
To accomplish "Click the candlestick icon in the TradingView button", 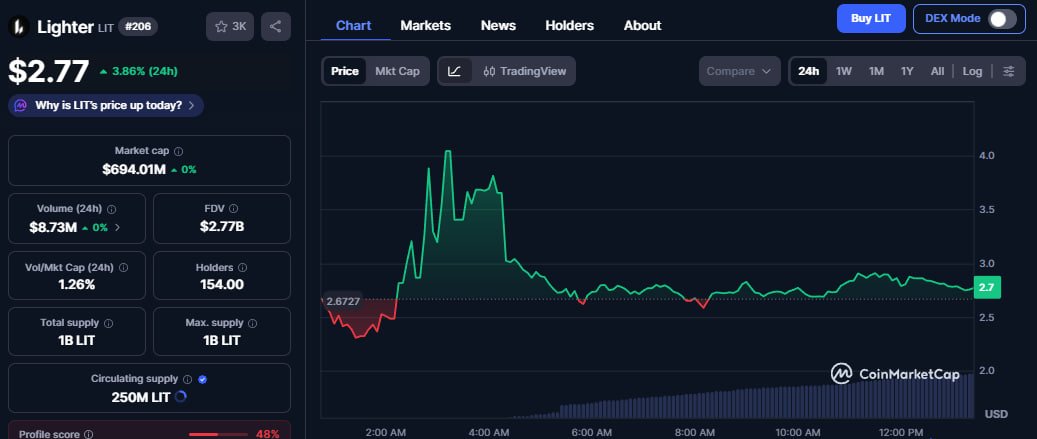I will (x=489, y=71).
